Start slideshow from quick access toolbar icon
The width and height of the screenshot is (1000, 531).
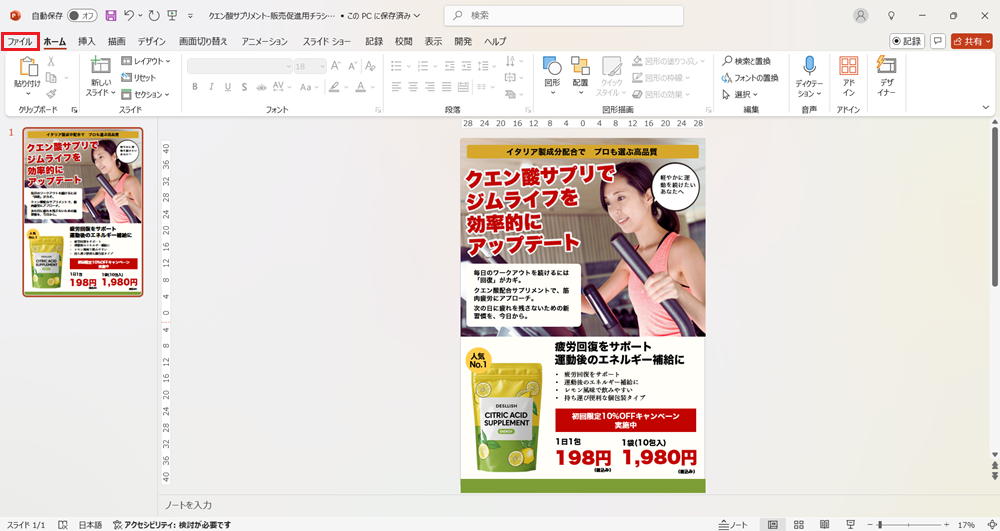point(172,15)
